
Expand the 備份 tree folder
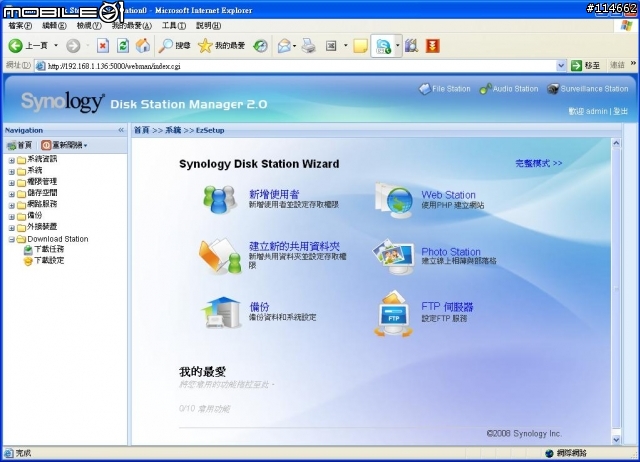point(11,217)
